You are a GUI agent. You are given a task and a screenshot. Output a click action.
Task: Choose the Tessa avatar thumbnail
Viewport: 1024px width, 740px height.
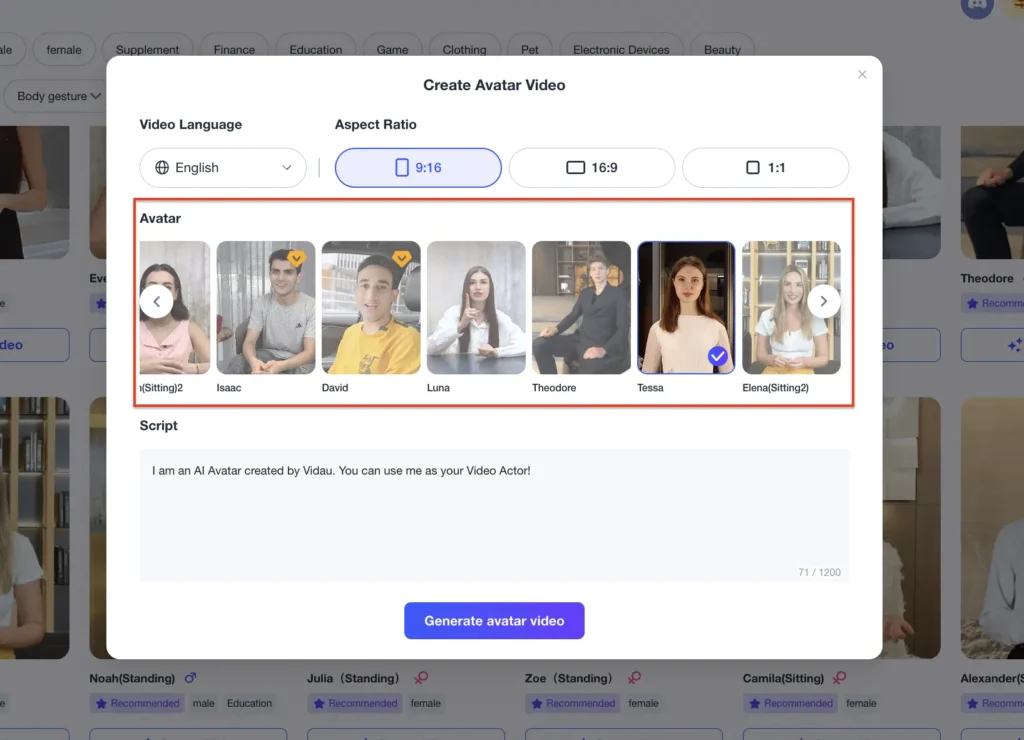686,308
